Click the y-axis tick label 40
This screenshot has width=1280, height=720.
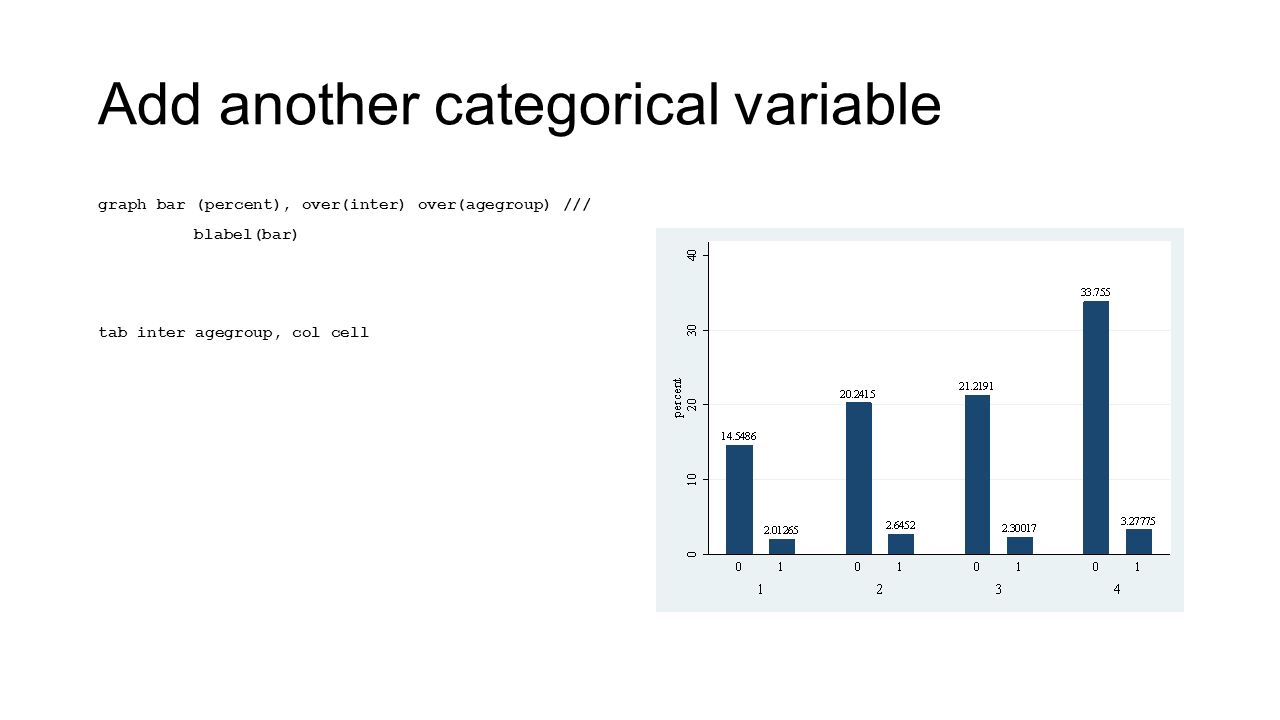[693, 255]
